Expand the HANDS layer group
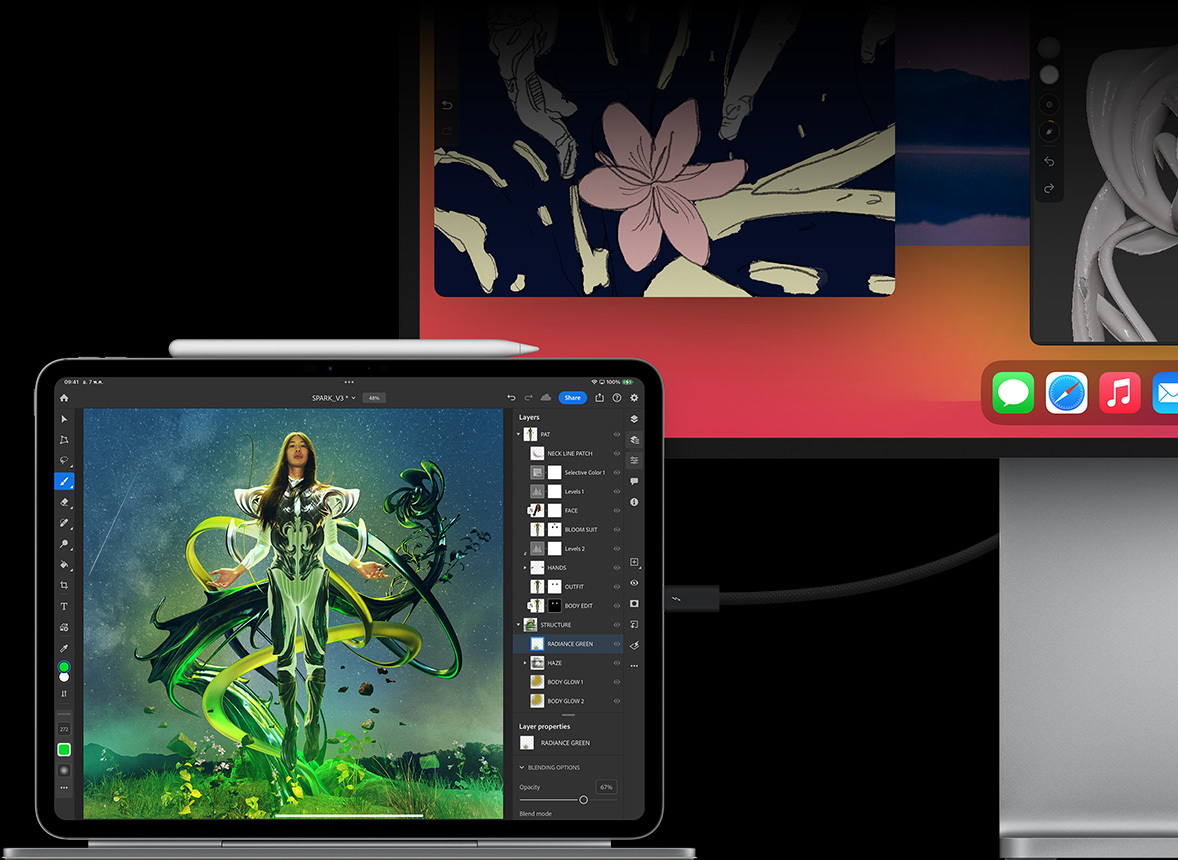 point(524,568)
